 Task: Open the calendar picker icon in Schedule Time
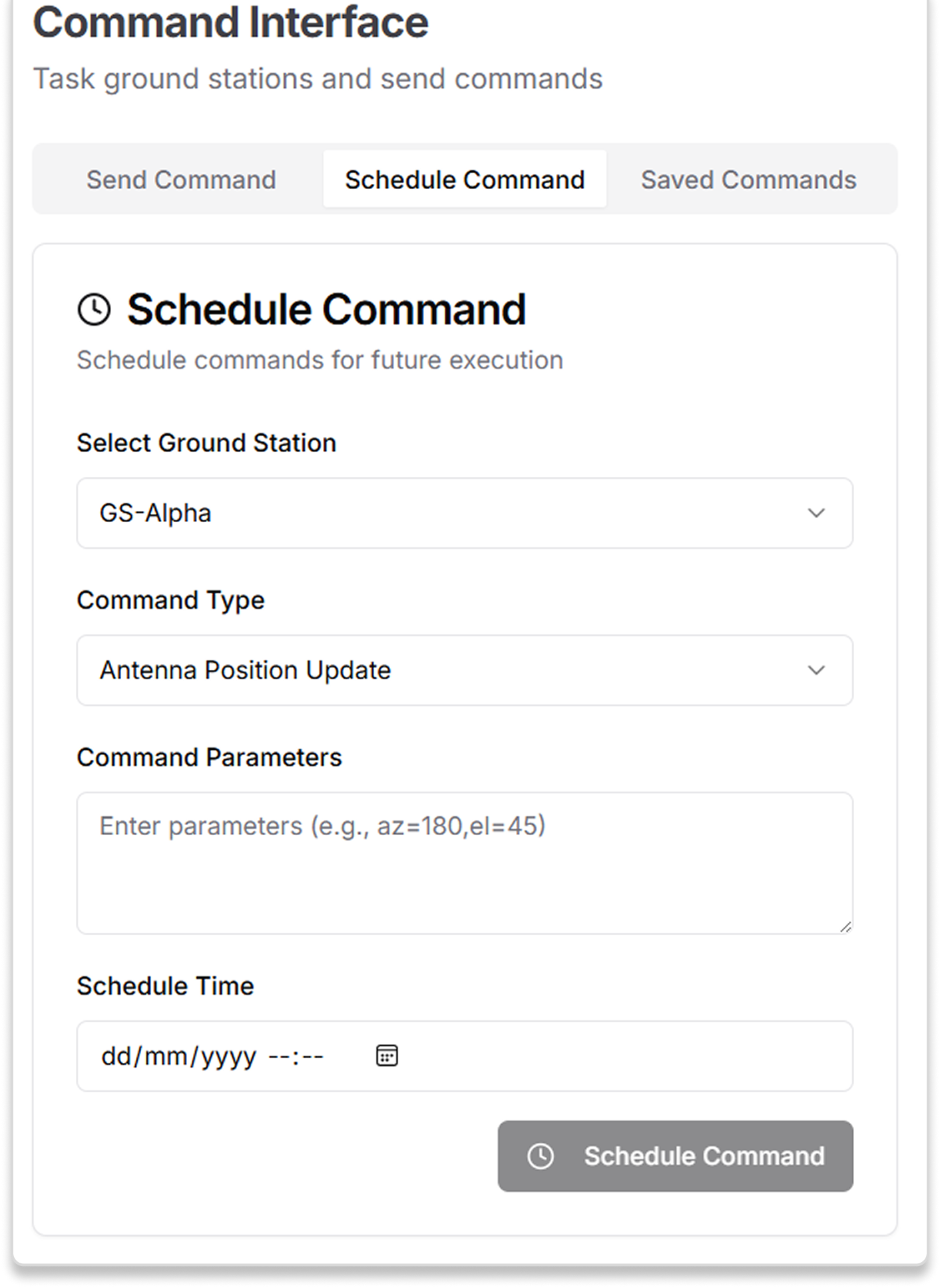pyautogui.click(x=387, y=1056)
